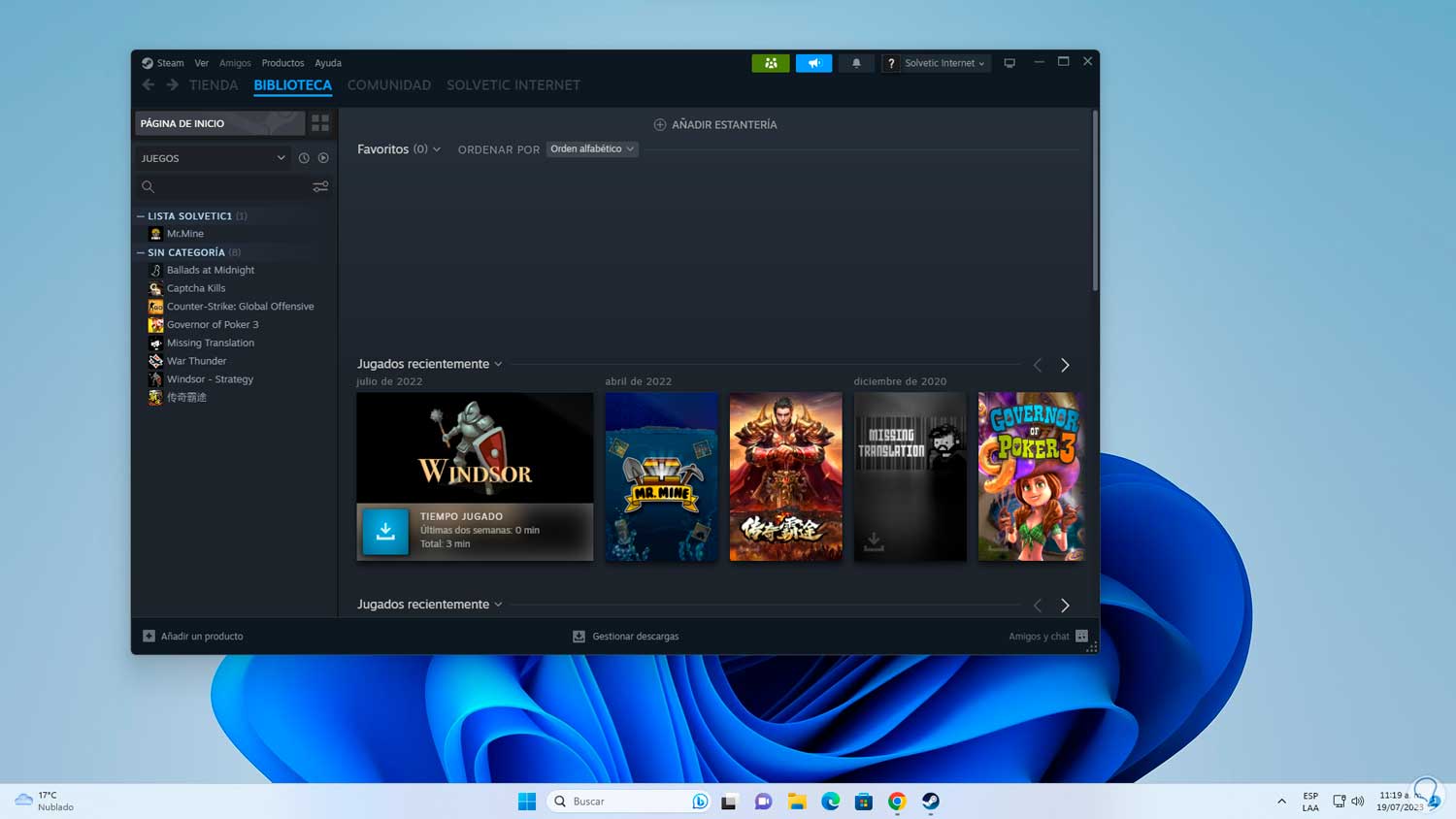Go back using the left navigation arrow
The image size is (1456, 819).
pos(149,85)
